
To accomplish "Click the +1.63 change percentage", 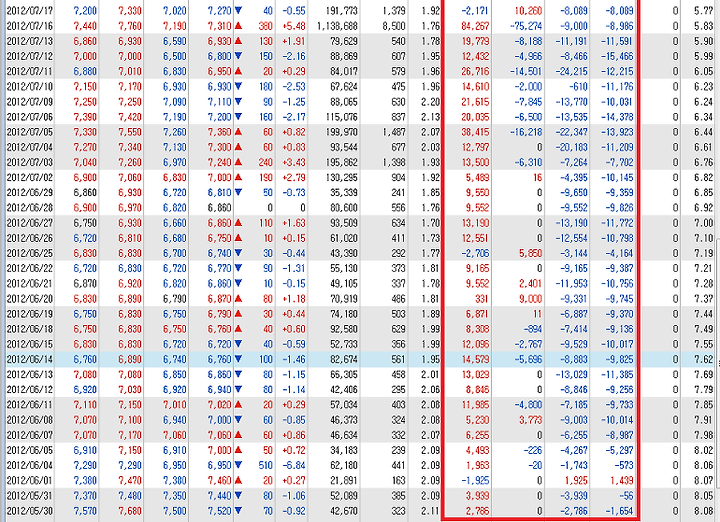I will click(x=294, y=223).
